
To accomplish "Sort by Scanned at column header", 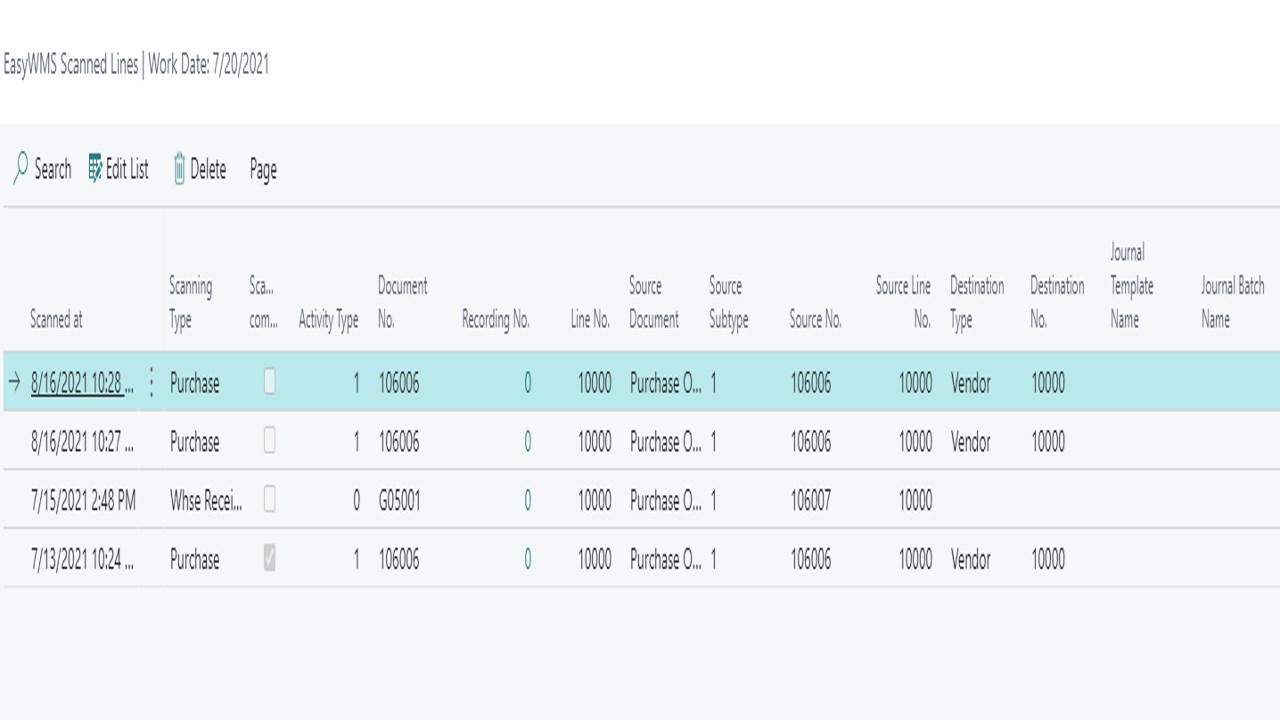I will click(56, 320).
